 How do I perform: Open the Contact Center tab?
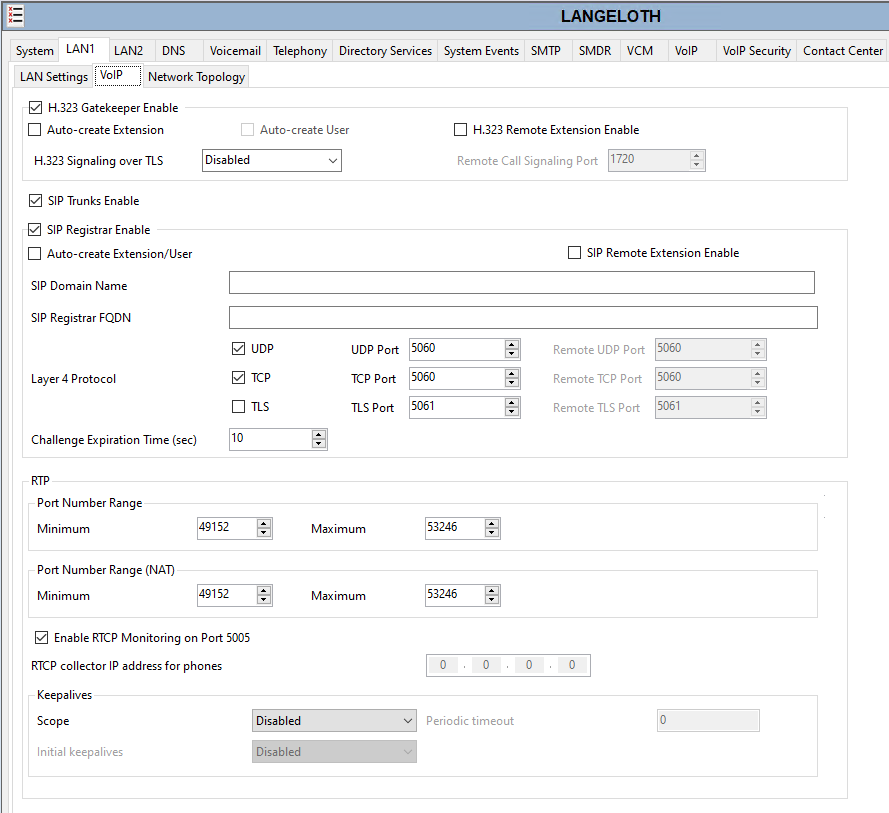843,51
